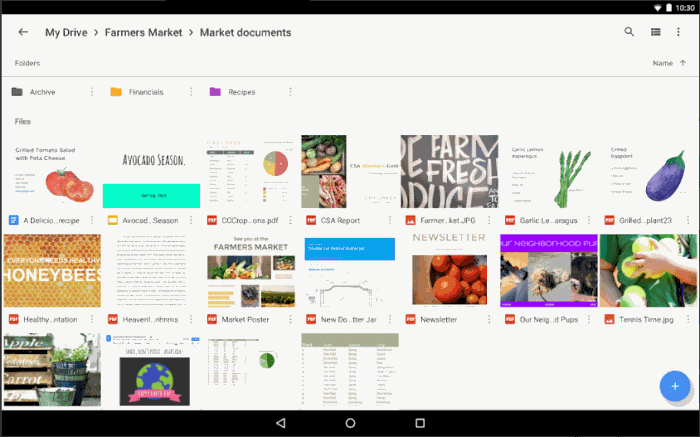Viewport: 700px width, 437px height.
Task: Open more options for Financials folder
Action: click(x=191, y=92)
